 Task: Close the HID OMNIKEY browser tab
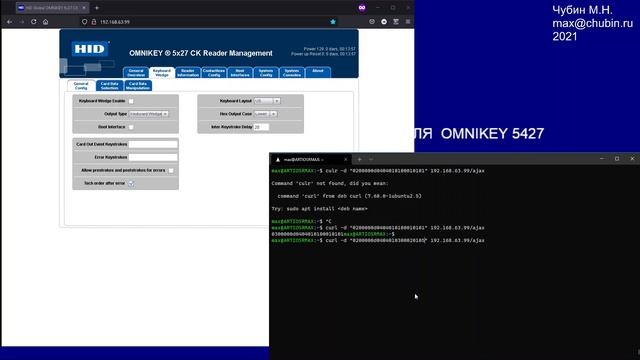tap(84, 8)
